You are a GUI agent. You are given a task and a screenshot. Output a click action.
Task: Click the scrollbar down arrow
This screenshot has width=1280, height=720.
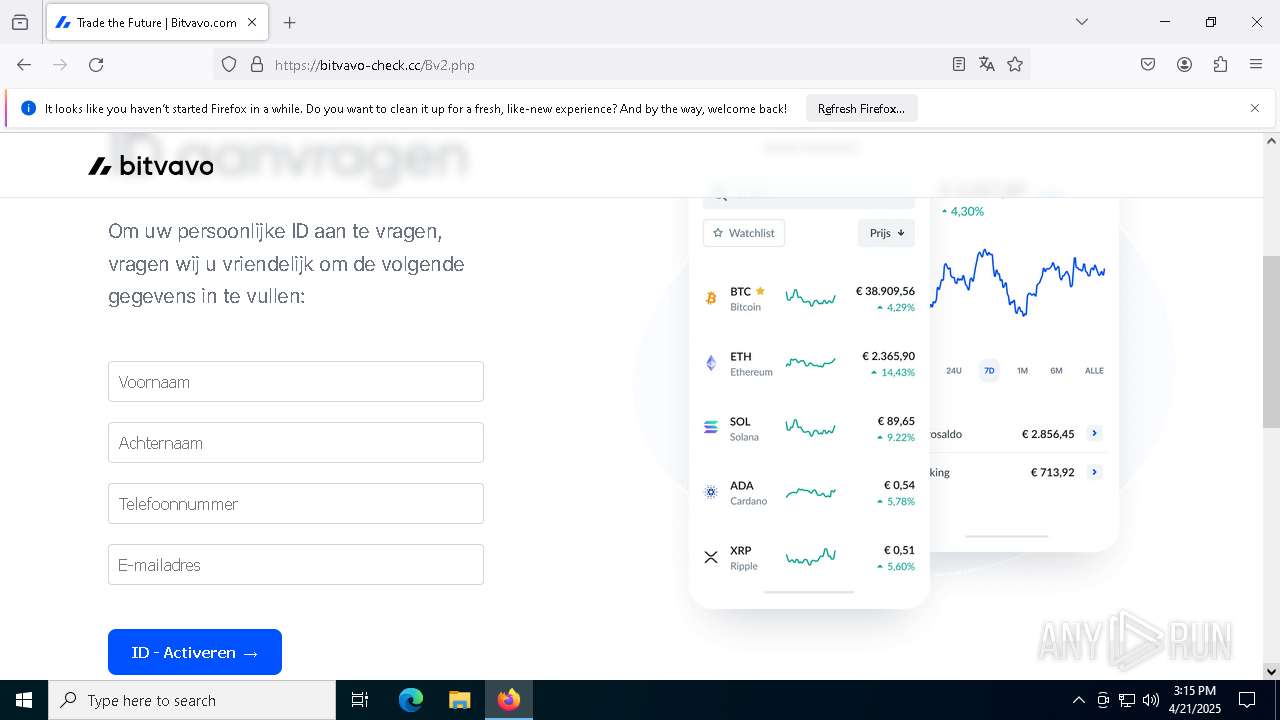1271,671
